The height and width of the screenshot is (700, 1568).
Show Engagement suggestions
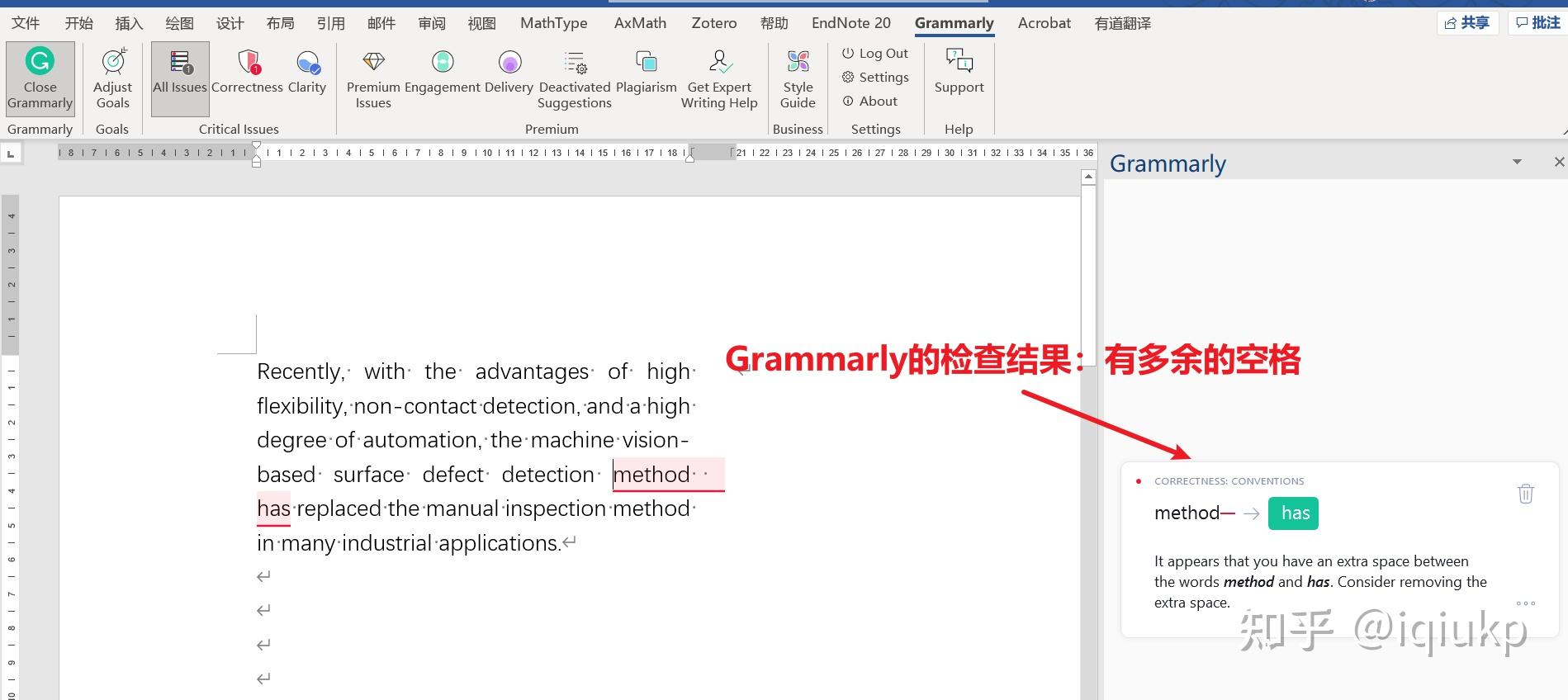pos(442,73)
